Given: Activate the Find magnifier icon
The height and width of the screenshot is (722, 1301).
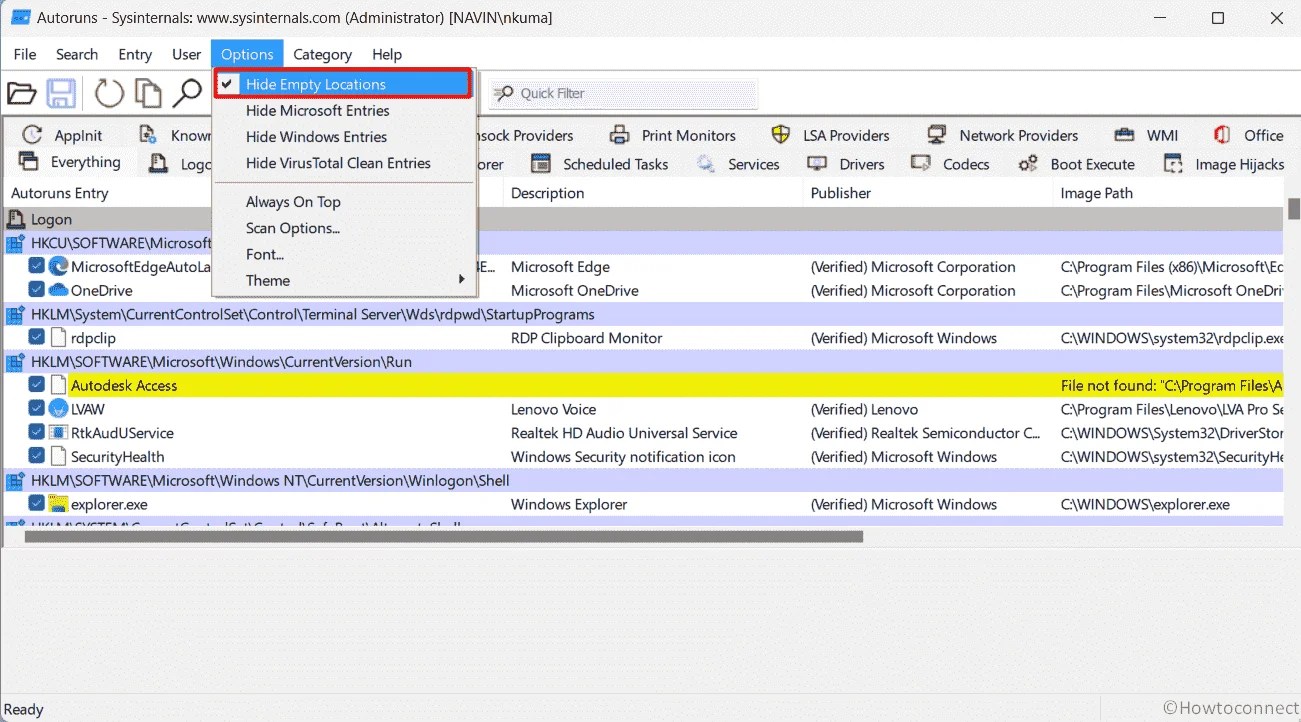Looking at the screenshot, I should click(186, 92).
